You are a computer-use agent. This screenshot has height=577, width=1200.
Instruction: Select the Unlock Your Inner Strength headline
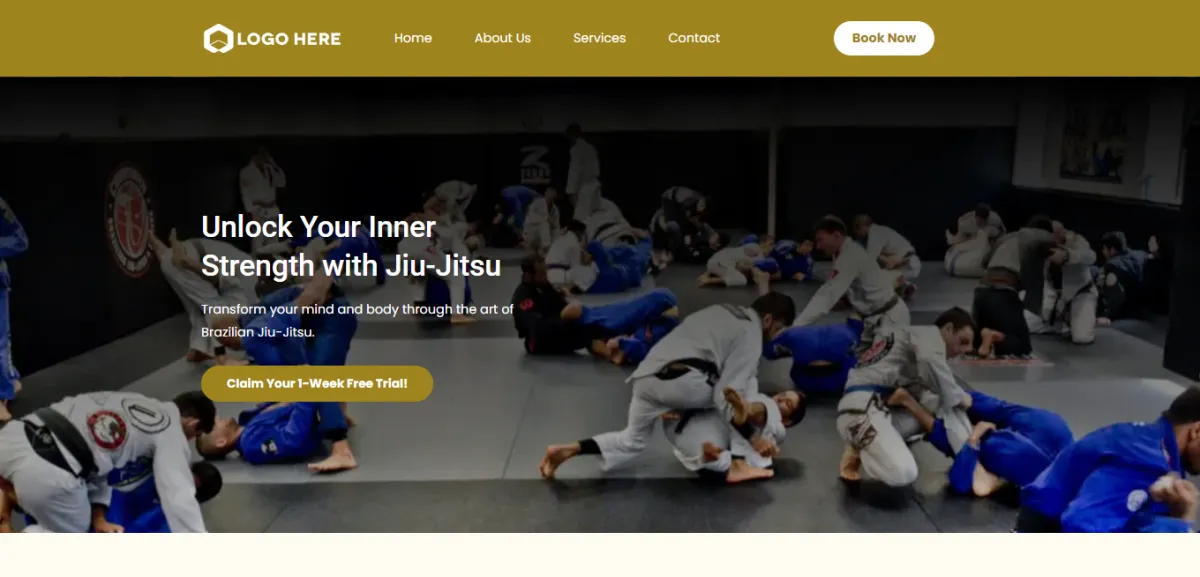(x=351, y=246)
